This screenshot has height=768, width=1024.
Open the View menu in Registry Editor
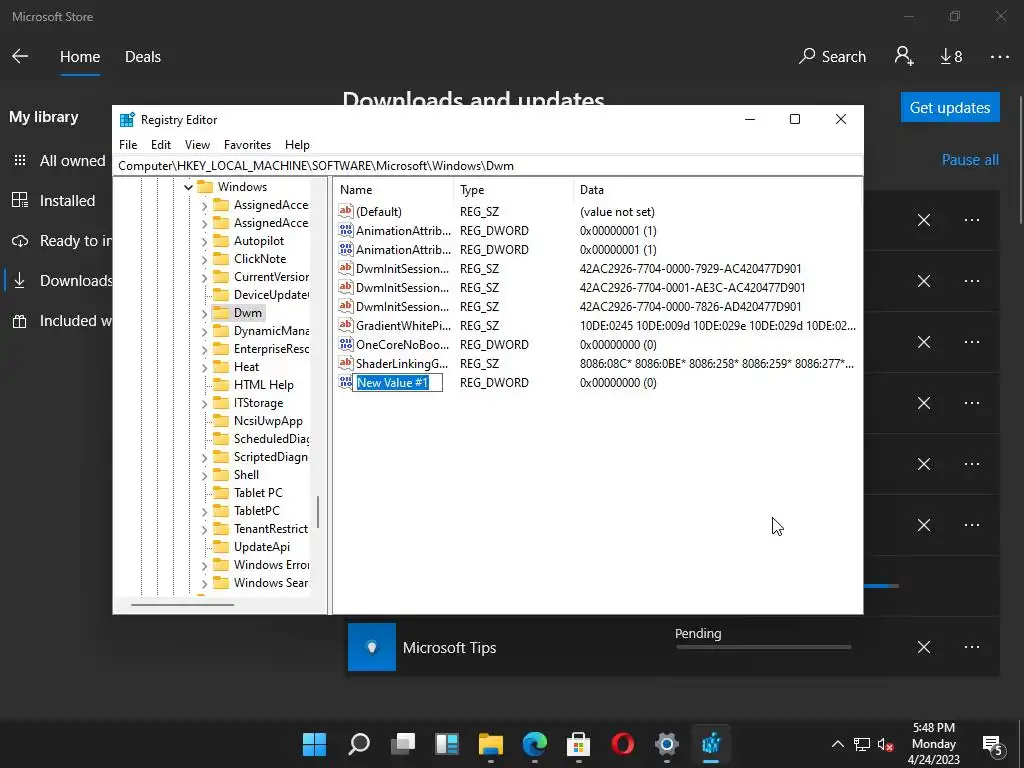point(197,145)
